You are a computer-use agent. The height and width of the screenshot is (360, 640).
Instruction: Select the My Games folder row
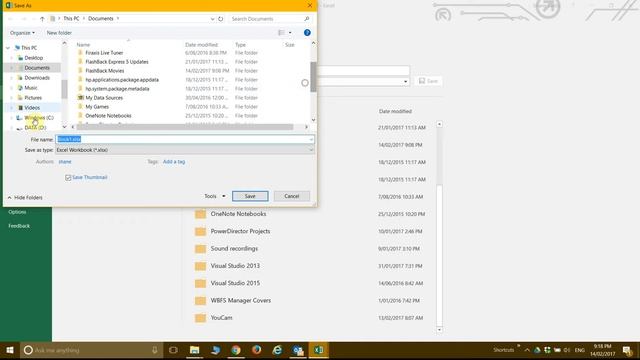click(97, 107)
